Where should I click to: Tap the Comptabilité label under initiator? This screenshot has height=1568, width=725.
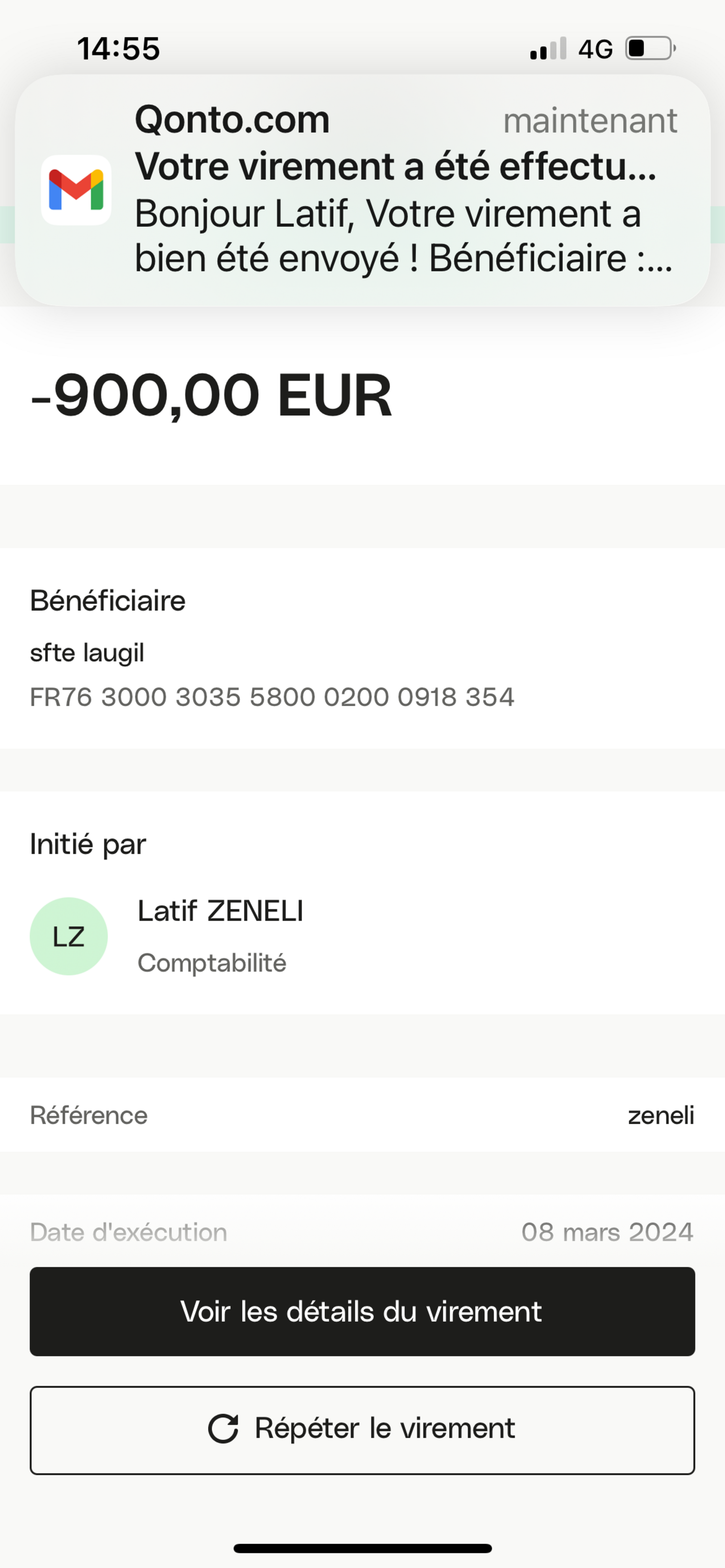211,963
